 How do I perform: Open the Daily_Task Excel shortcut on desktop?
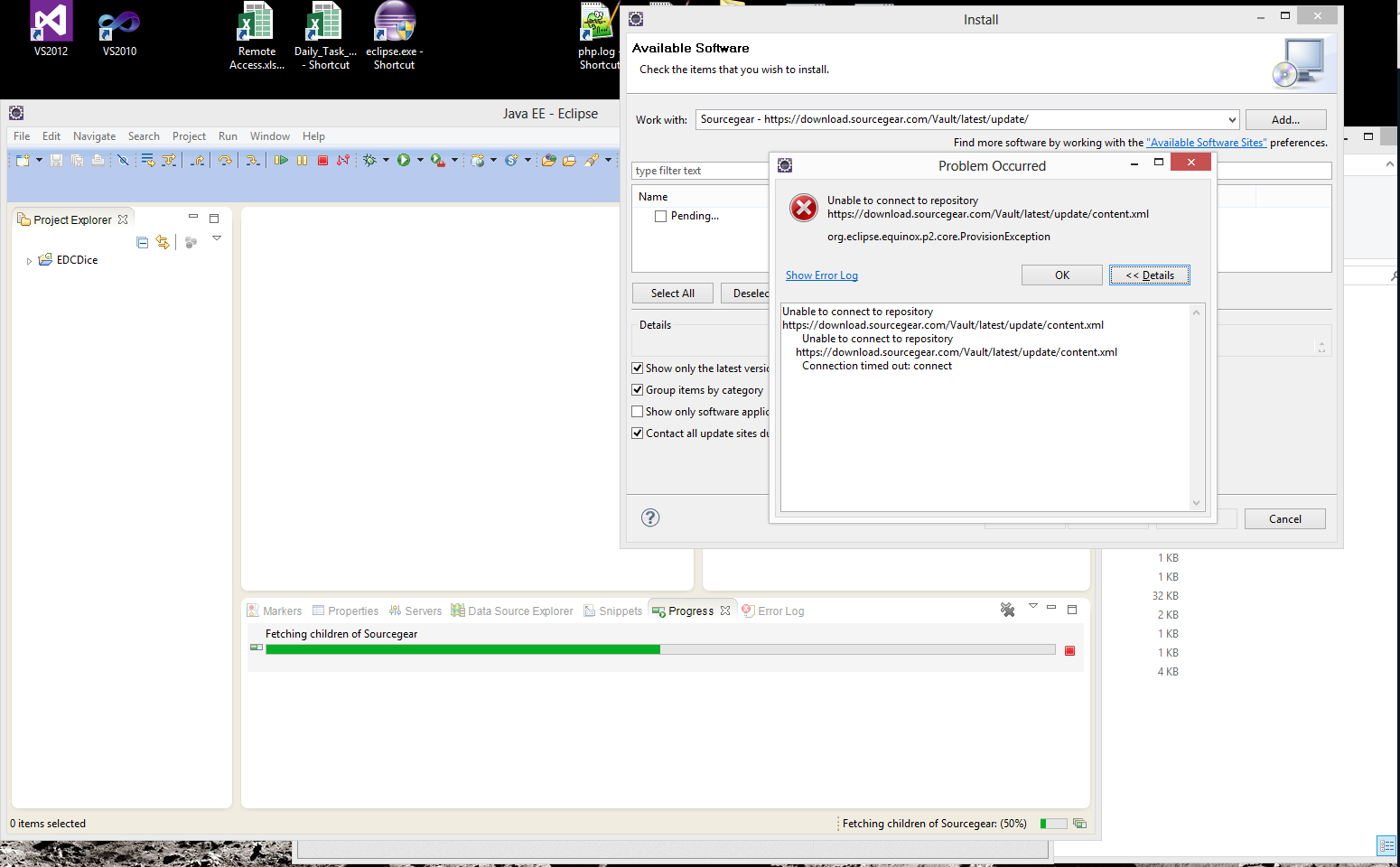325,36
